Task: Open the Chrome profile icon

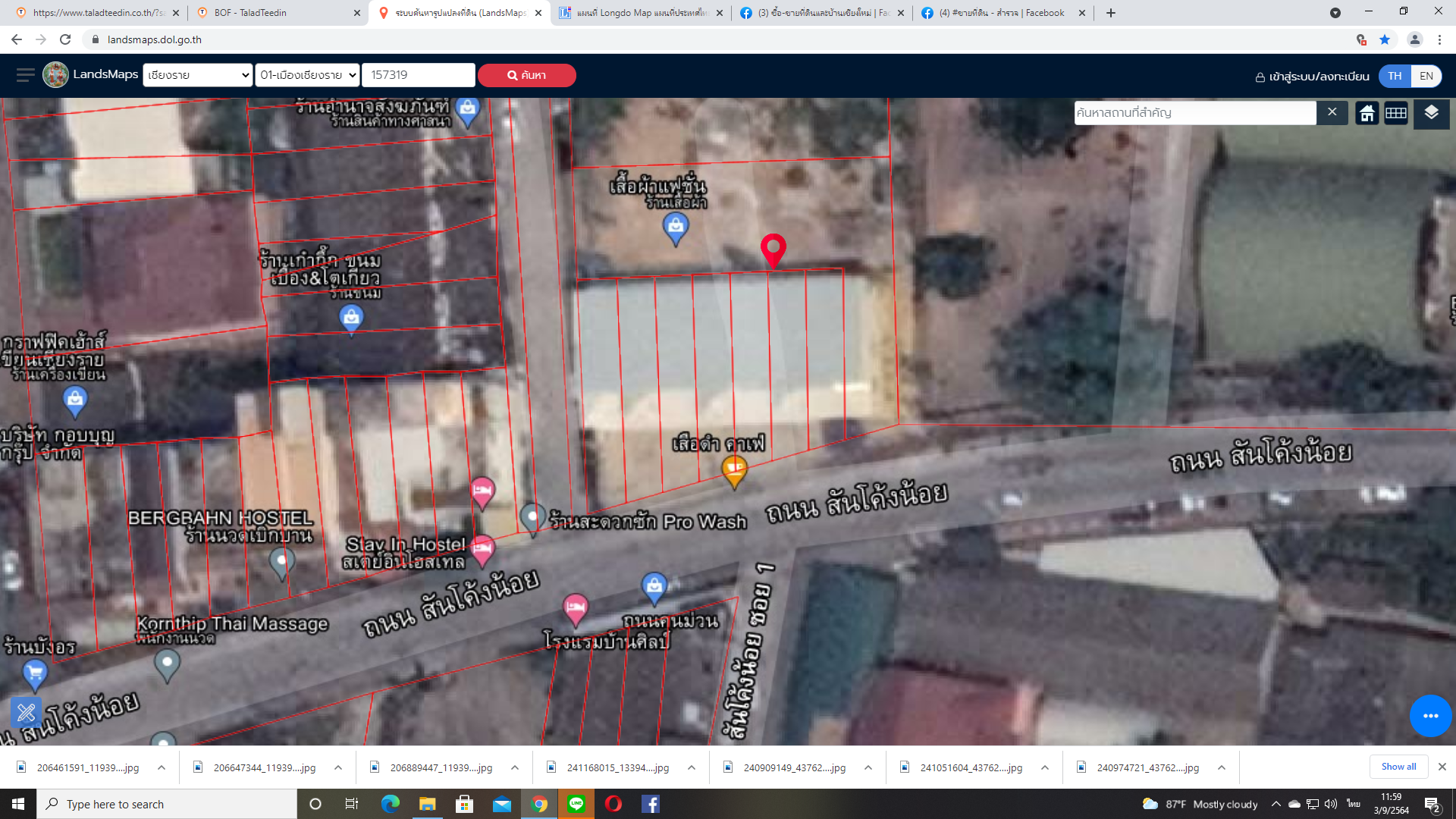Action: click(1414, 39)
